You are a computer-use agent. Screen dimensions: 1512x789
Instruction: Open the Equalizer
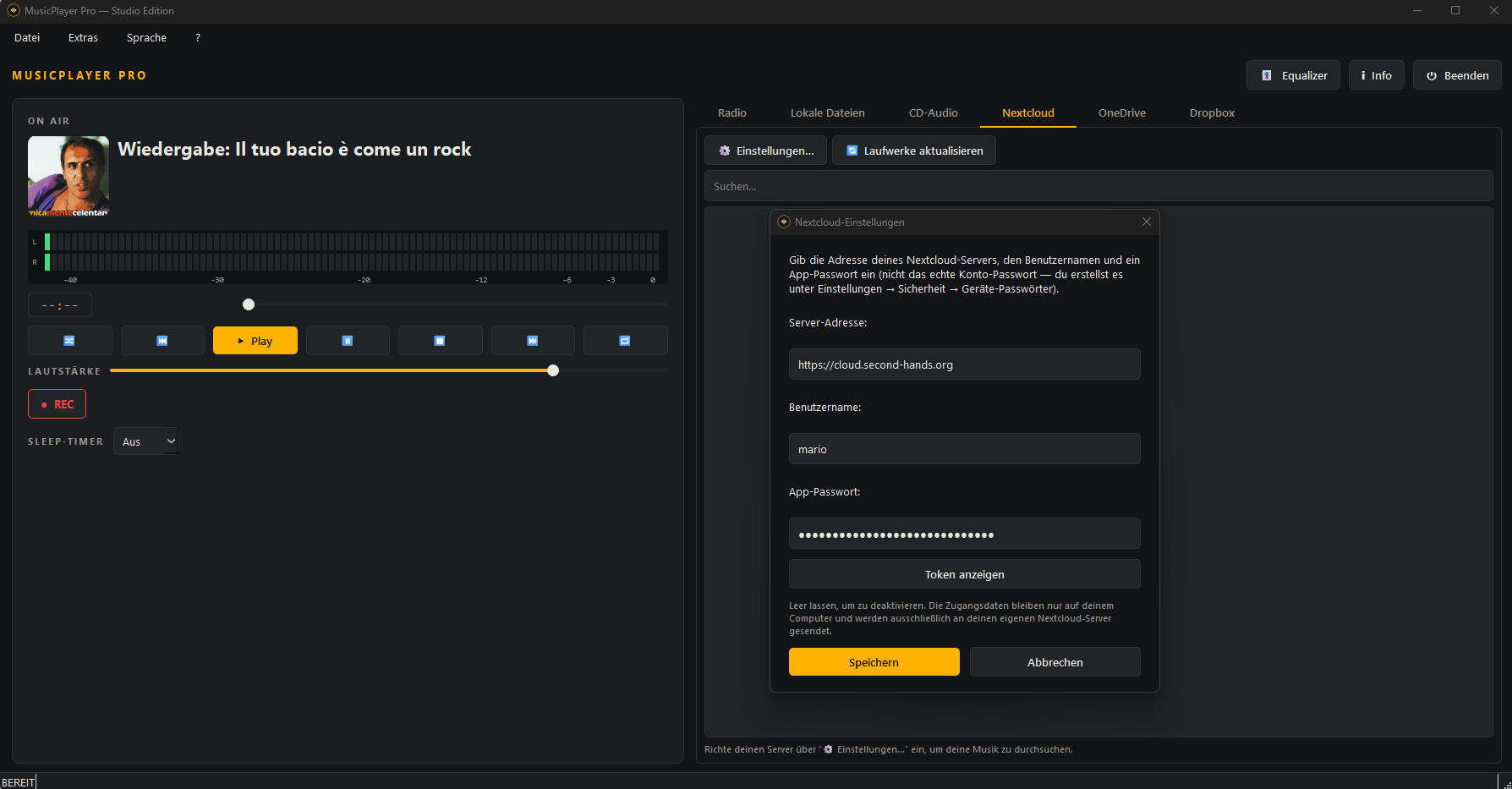point(1293,75)
